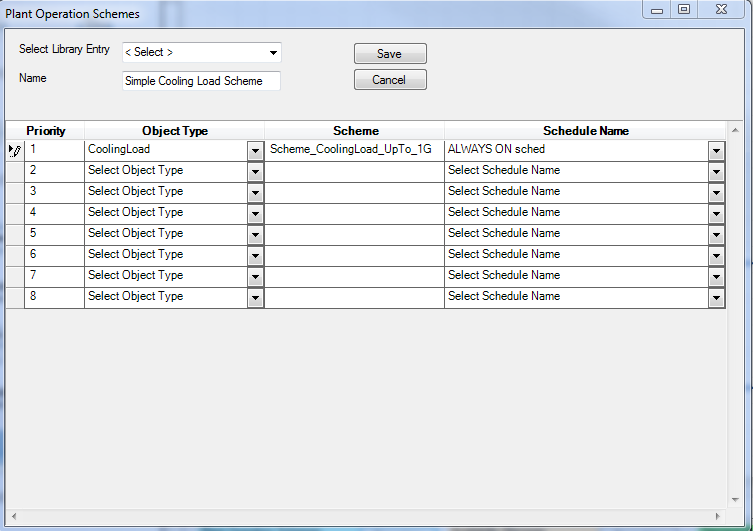Viewport: 753px width, 531px height.
Task: Expand Schedule Name dropdown in row 1
Action: (716, 150)
